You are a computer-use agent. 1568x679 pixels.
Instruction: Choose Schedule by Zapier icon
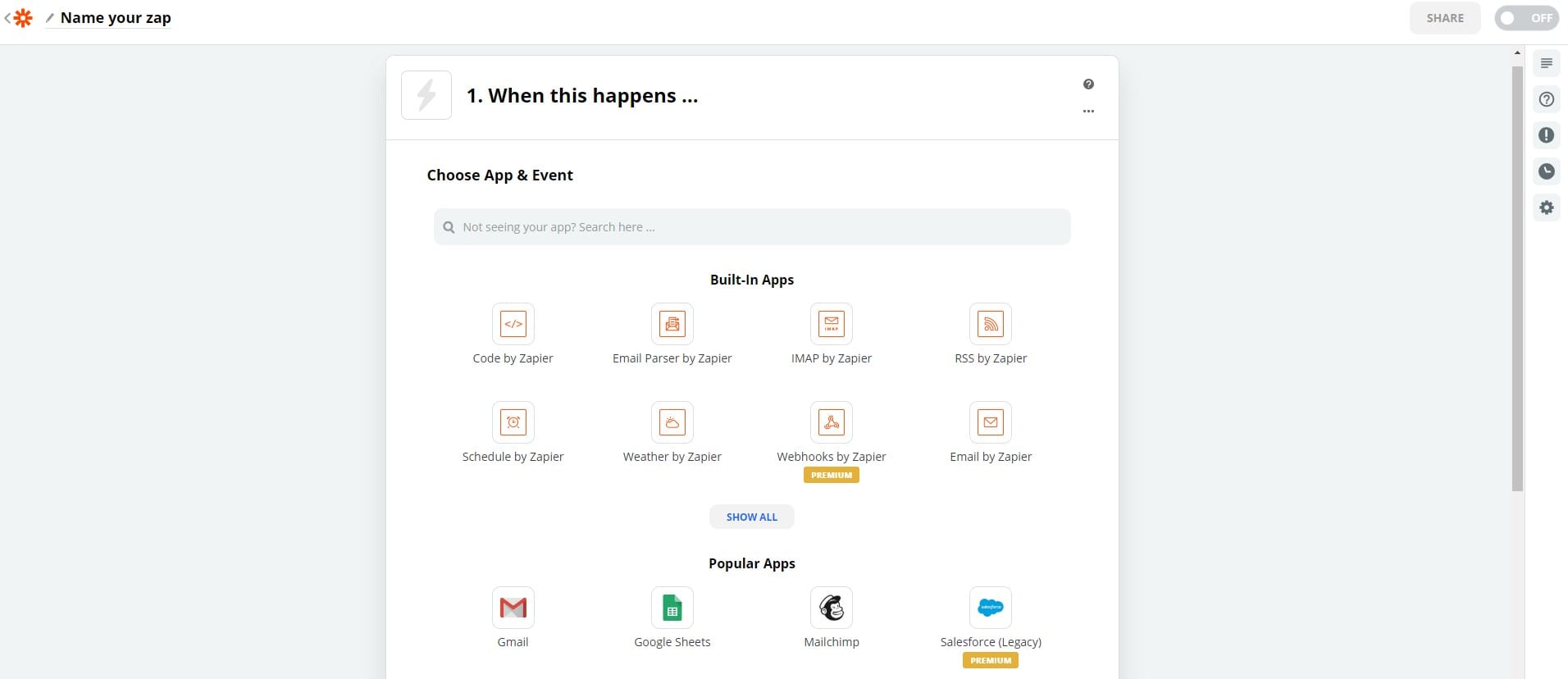coord(513,423)
